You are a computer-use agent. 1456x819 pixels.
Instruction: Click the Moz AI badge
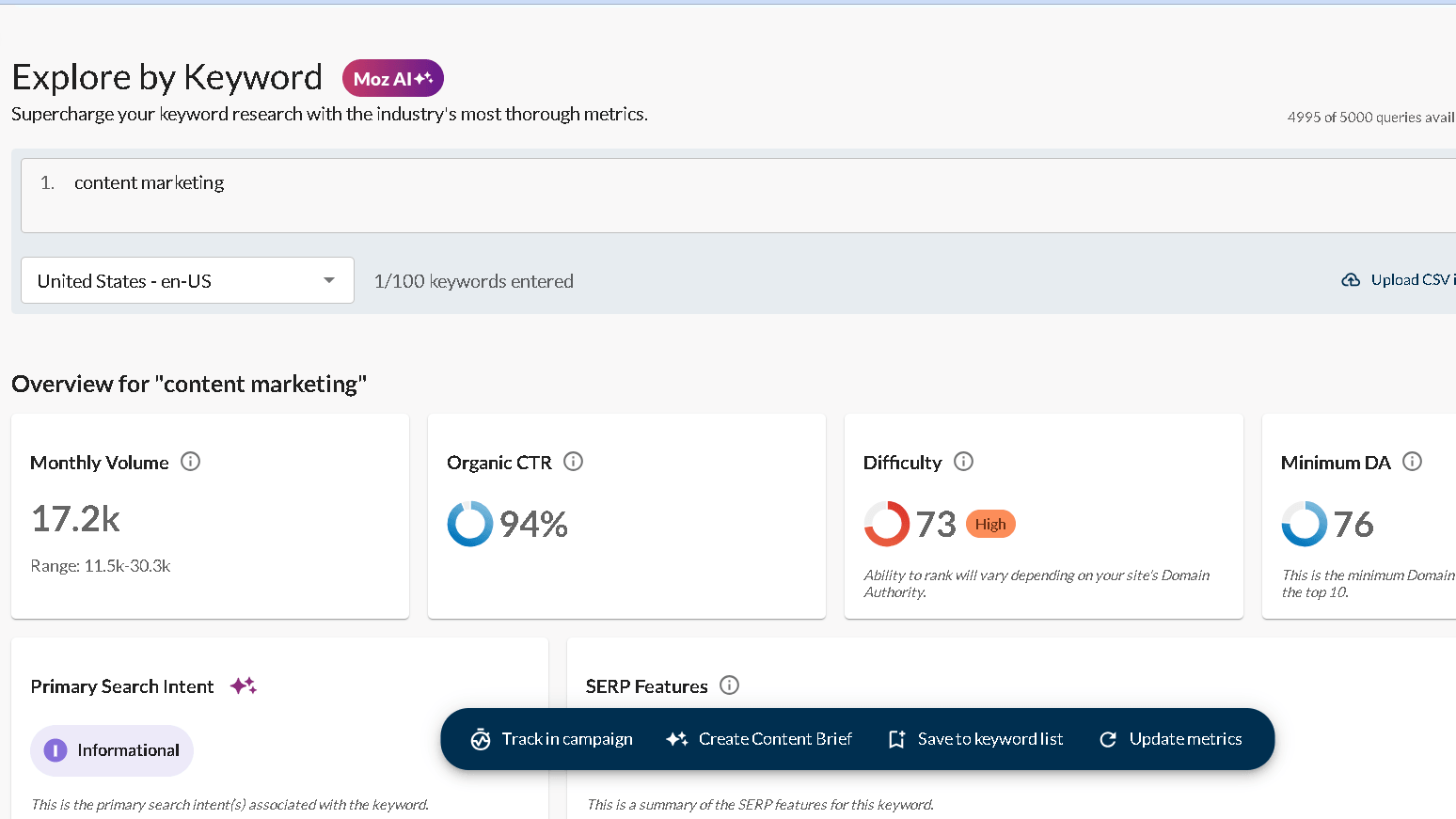pos(392,78)
